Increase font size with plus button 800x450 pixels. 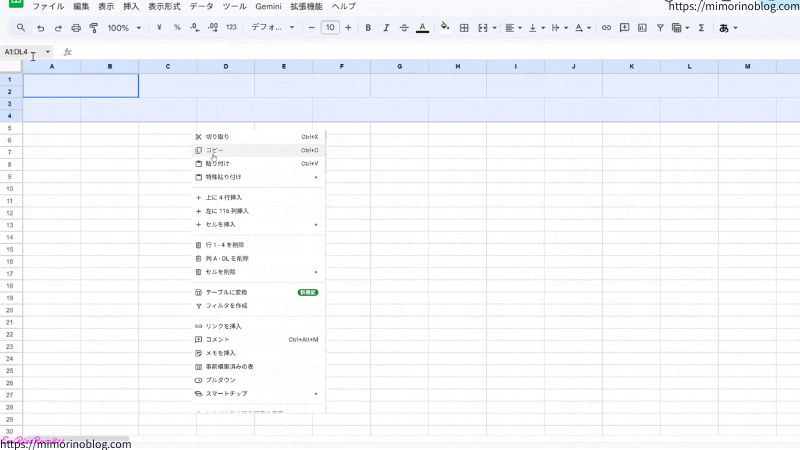tap(348, 28)
